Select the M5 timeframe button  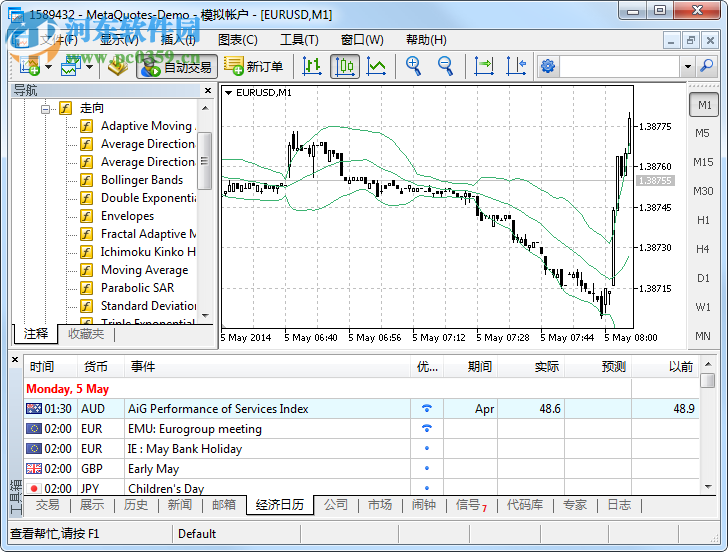pos(702,133)
